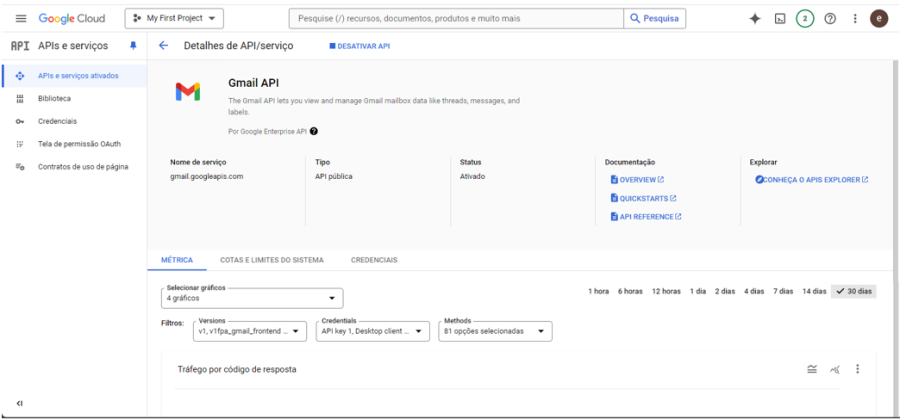Open chart options three-dot menu
900x420 pixels.
coord(857,369)
